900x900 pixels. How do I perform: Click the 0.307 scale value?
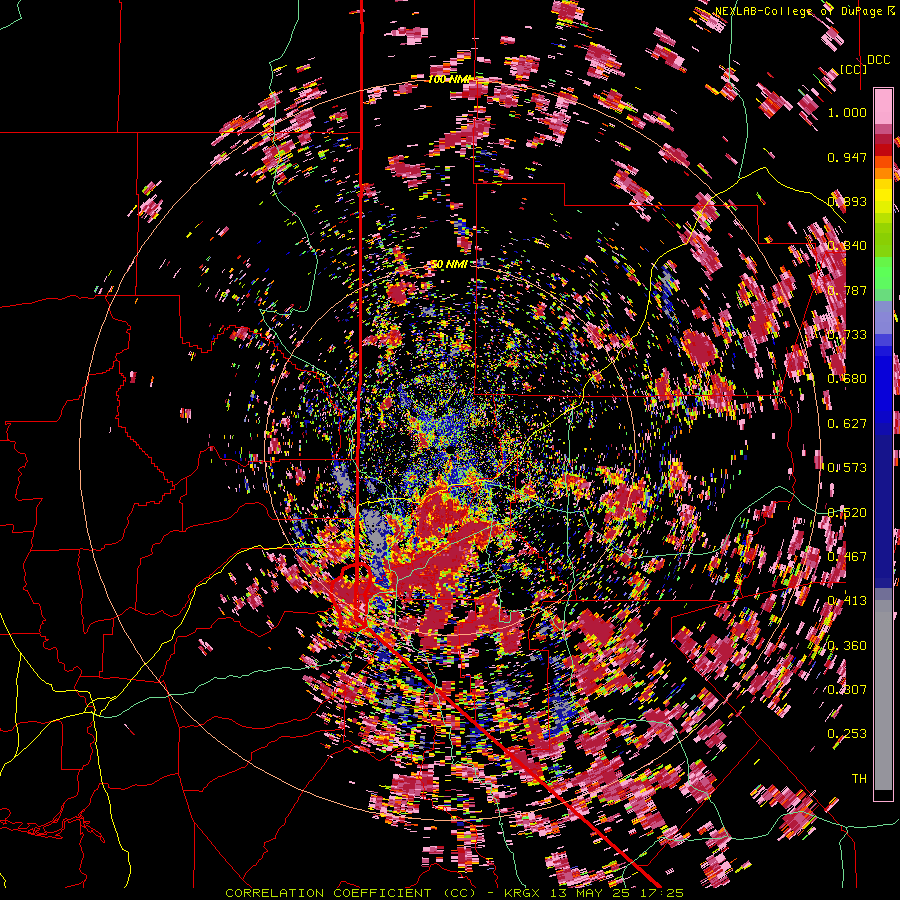pyautogui.click(x=847, y=690)
